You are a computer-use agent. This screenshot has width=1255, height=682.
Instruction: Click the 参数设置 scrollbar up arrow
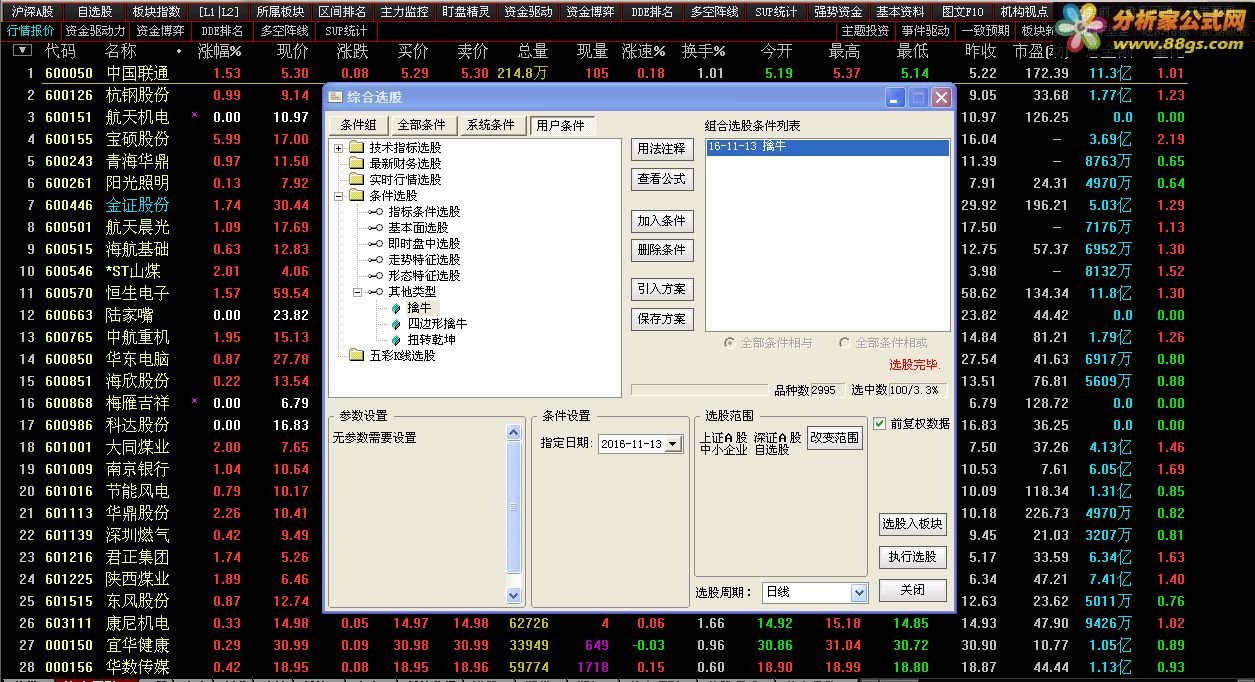point(514,433)
